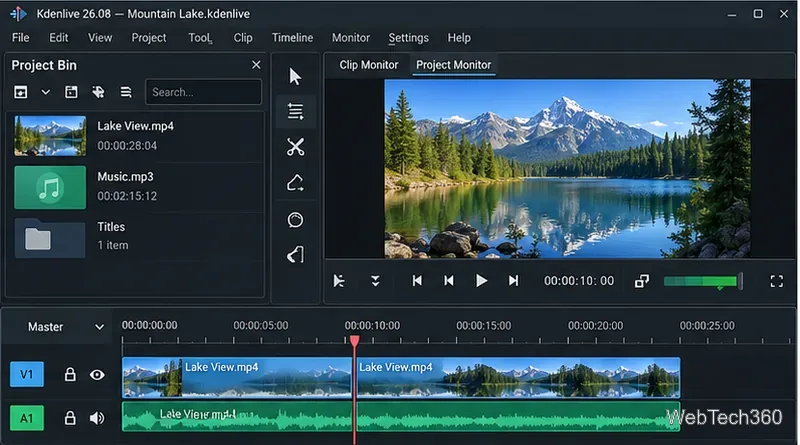This screenshot has width=800, height=445.
Task: Open the Help menu
Action: 459,38
